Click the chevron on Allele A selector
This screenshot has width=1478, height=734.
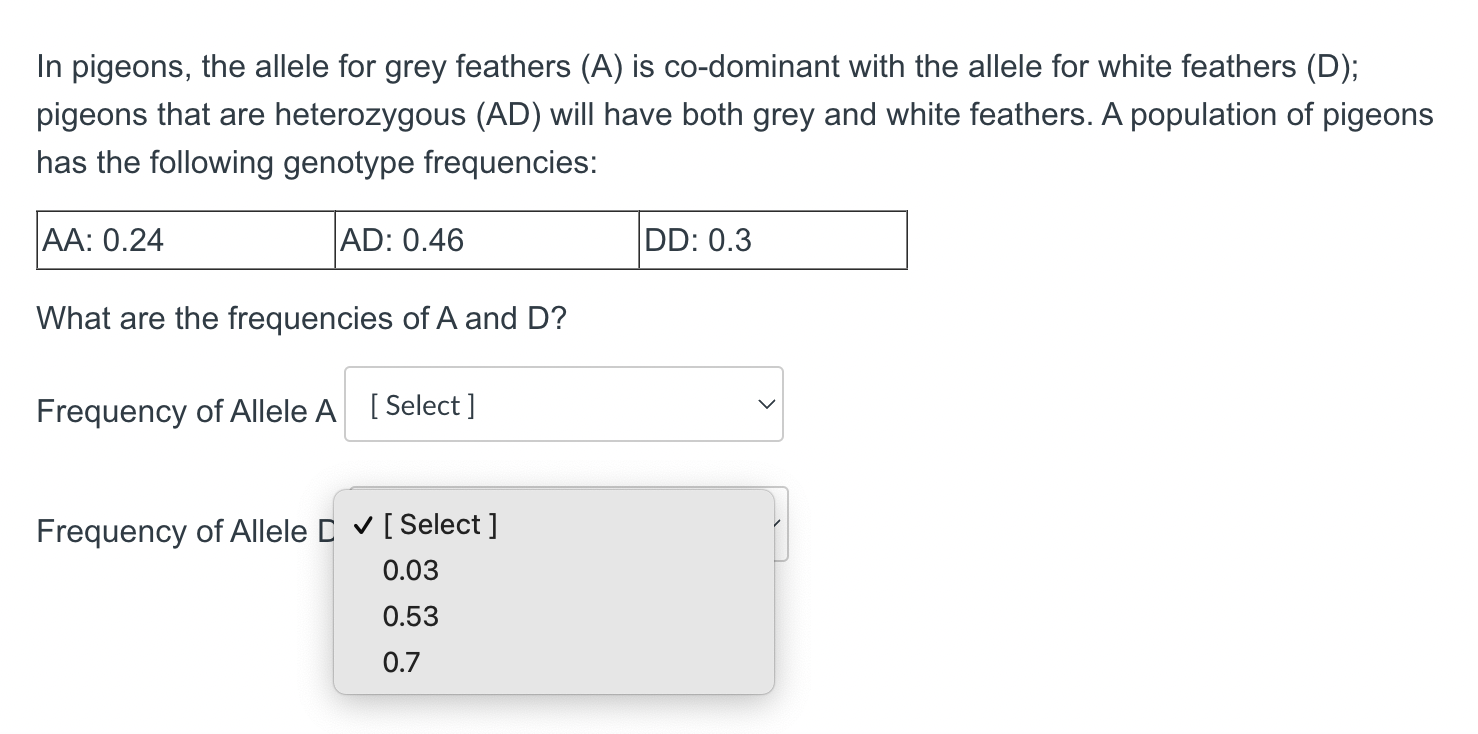pos(766,404)
